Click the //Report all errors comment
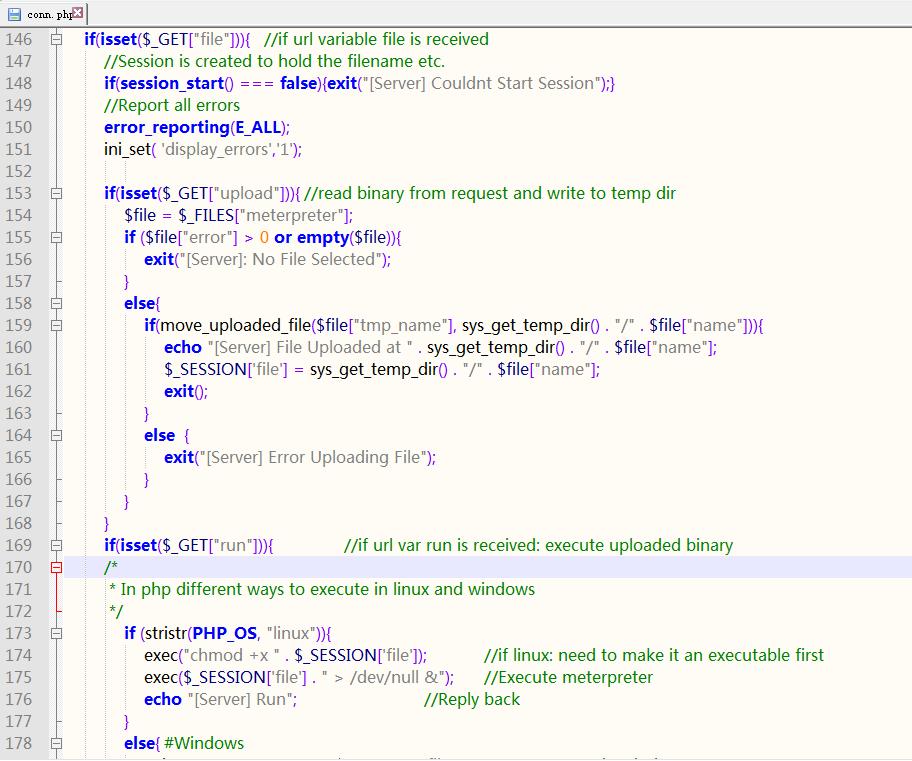Screen dimensions: 912x761 click(172, 106)
